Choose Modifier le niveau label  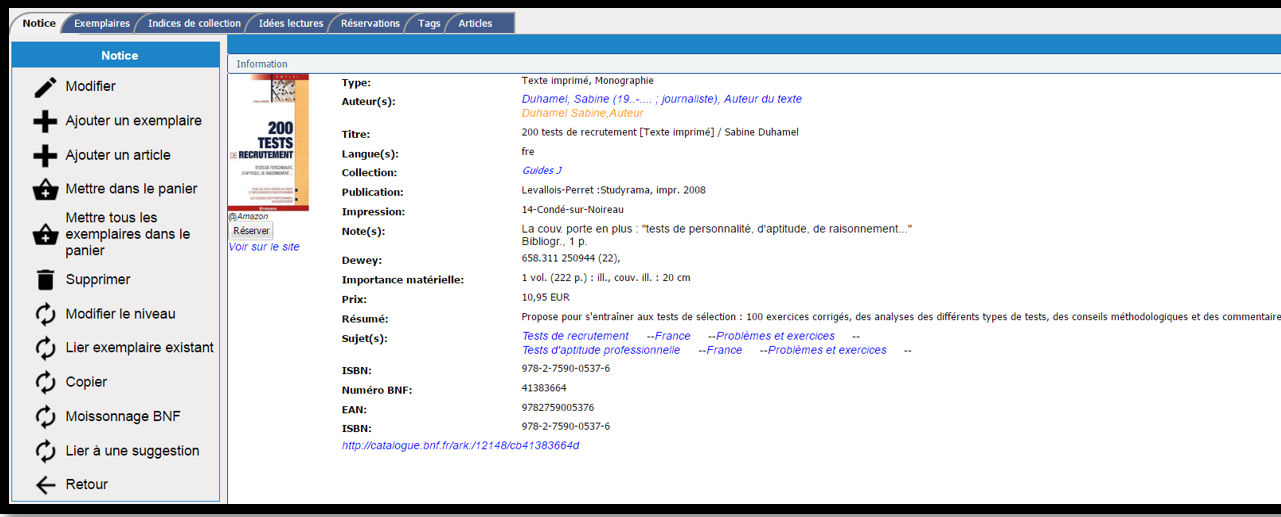point(121,314)
